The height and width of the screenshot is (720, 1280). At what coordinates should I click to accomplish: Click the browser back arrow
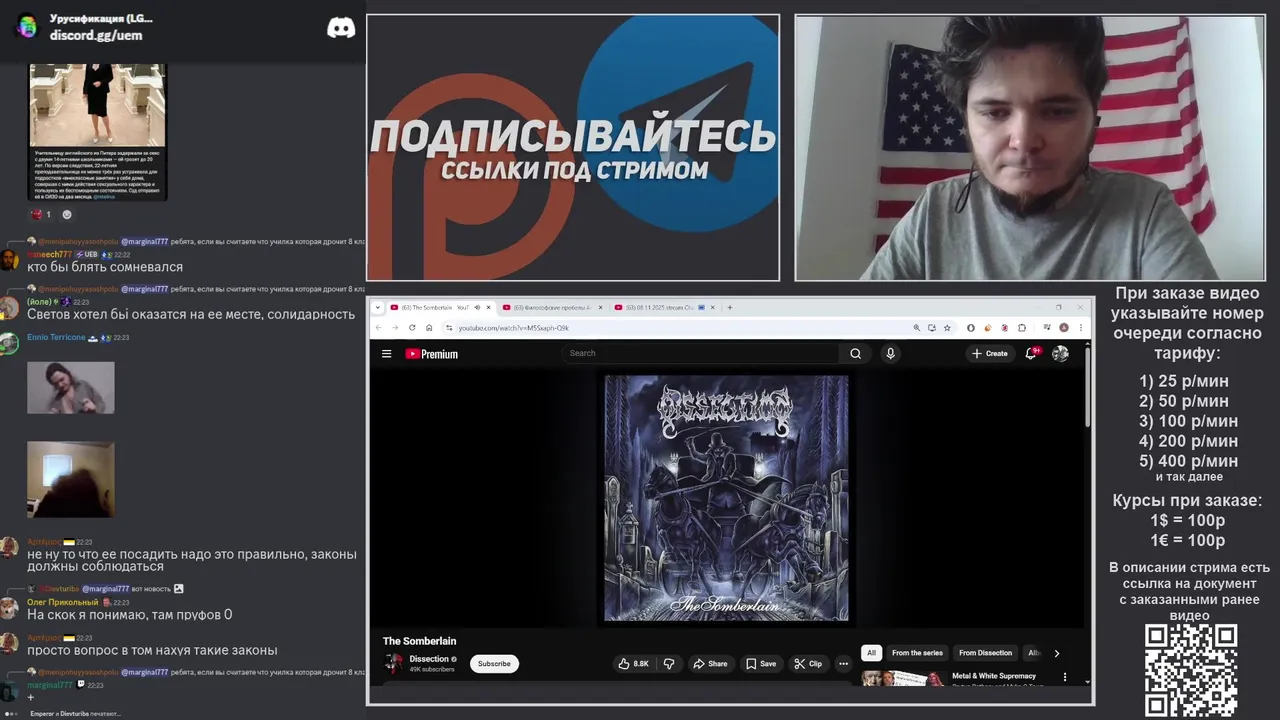coord(379,327)
